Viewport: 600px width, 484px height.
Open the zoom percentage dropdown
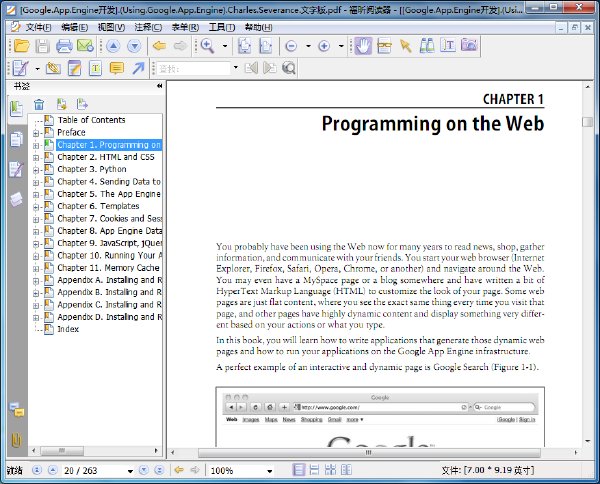coord(269,471)
